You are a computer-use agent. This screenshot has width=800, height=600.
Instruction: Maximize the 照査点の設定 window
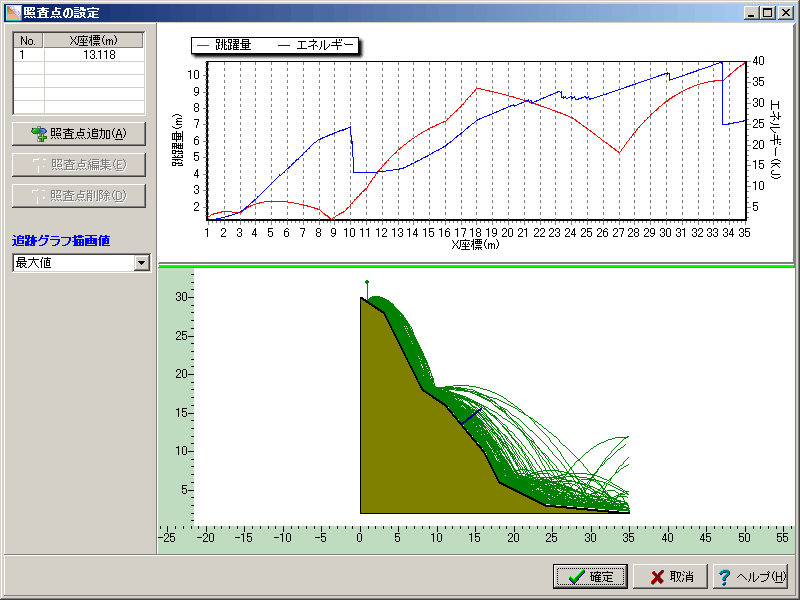click(x=767, y=13)
